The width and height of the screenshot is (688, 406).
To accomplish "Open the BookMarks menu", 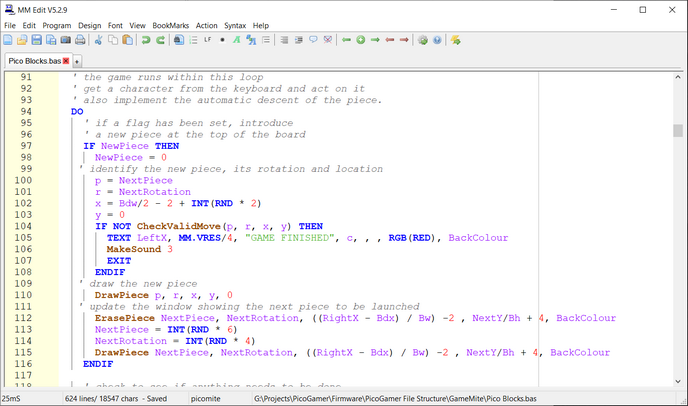I will pyautogui.click(x=171, y=25).
